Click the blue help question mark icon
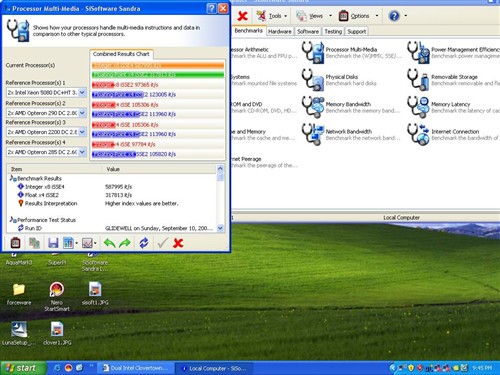The image size is (500, 375). tap(394, 16)
